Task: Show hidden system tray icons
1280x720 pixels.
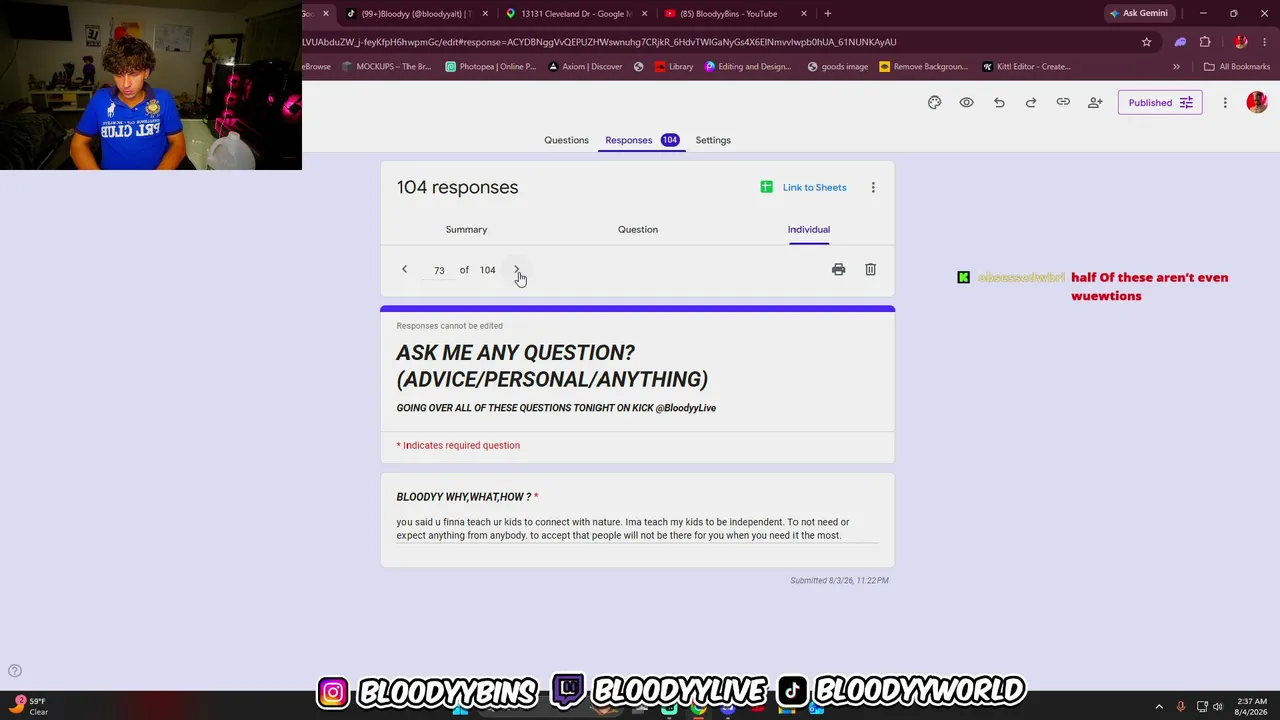Action: pyautogui.click(x=1159, y=706)
